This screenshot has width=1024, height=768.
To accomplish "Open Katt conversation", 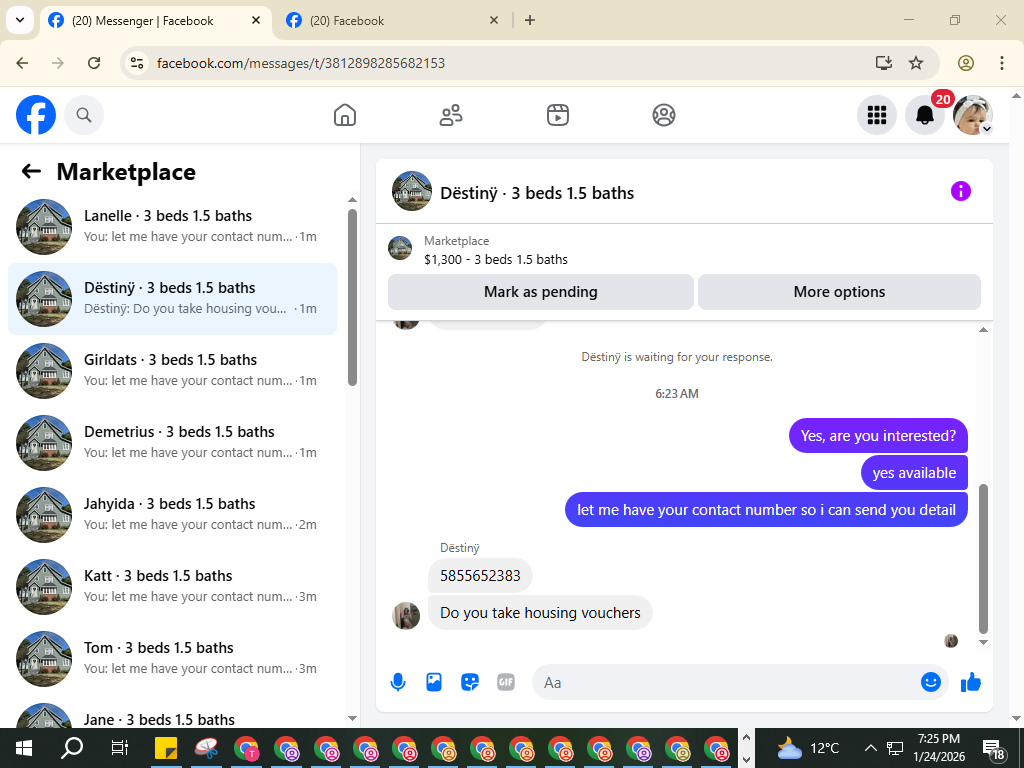I will pyautogui.click(x=172, y=586).
